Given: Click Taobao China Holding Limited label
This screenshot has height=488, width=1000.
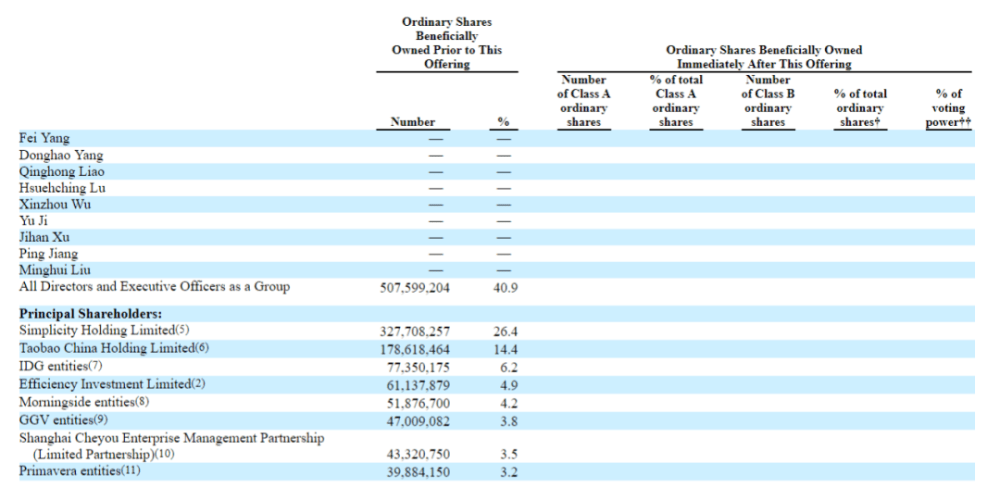Looking at the screenshot, I should click(x=114, y=348).
